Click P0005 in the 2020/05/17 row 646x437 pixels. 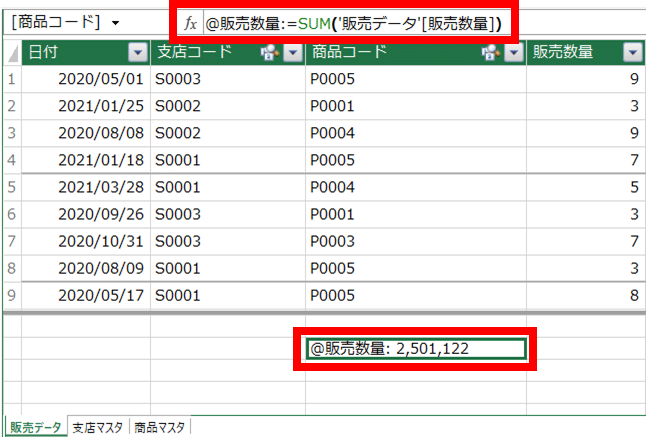(x=416, y=295)
